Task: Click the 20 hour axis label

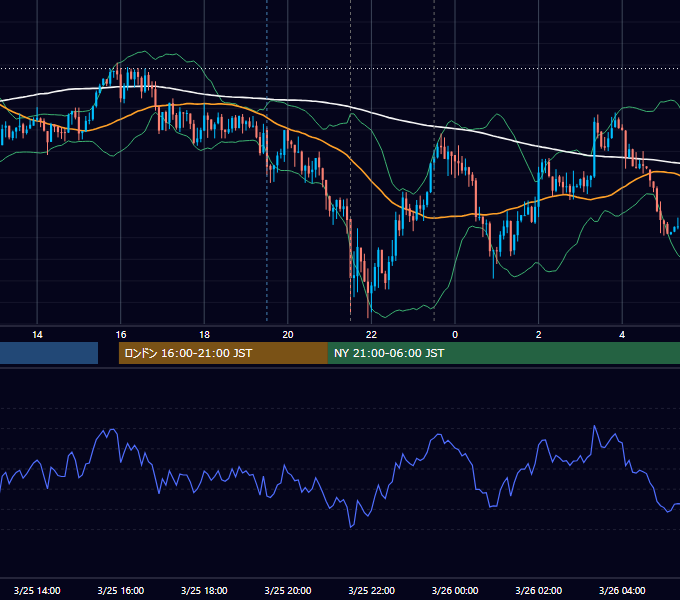Action: (x=288, y=335)
